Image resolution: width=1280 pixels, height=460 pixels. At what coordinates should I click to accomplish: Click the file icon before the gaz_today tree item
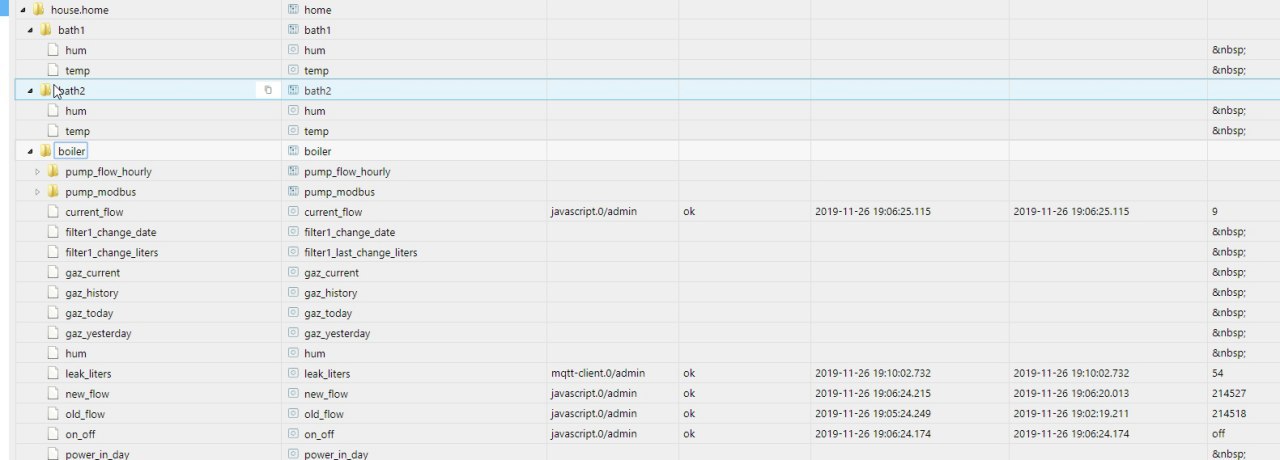pos(53,313)
